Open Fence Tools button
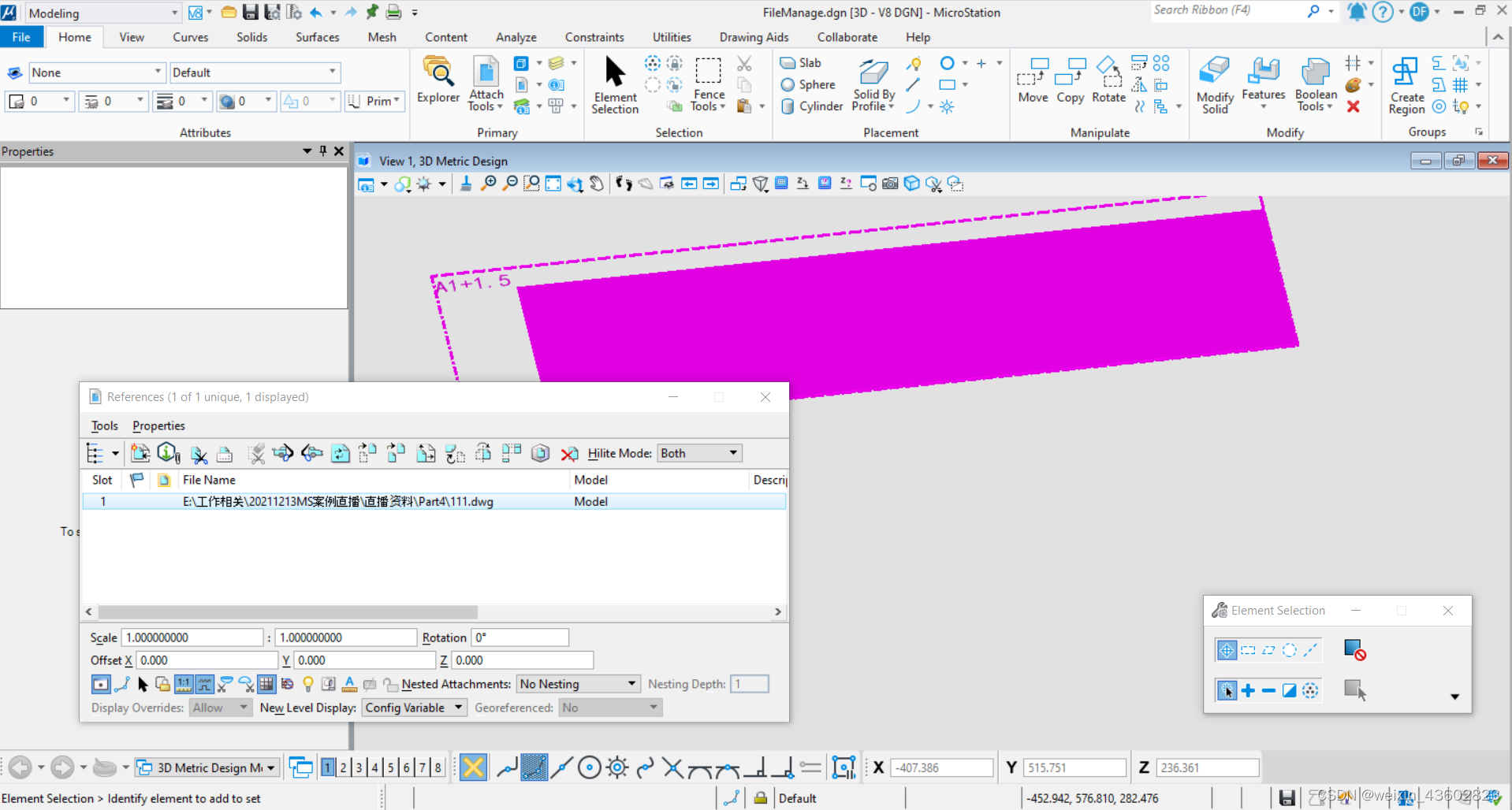 click(x=709, y=84)
